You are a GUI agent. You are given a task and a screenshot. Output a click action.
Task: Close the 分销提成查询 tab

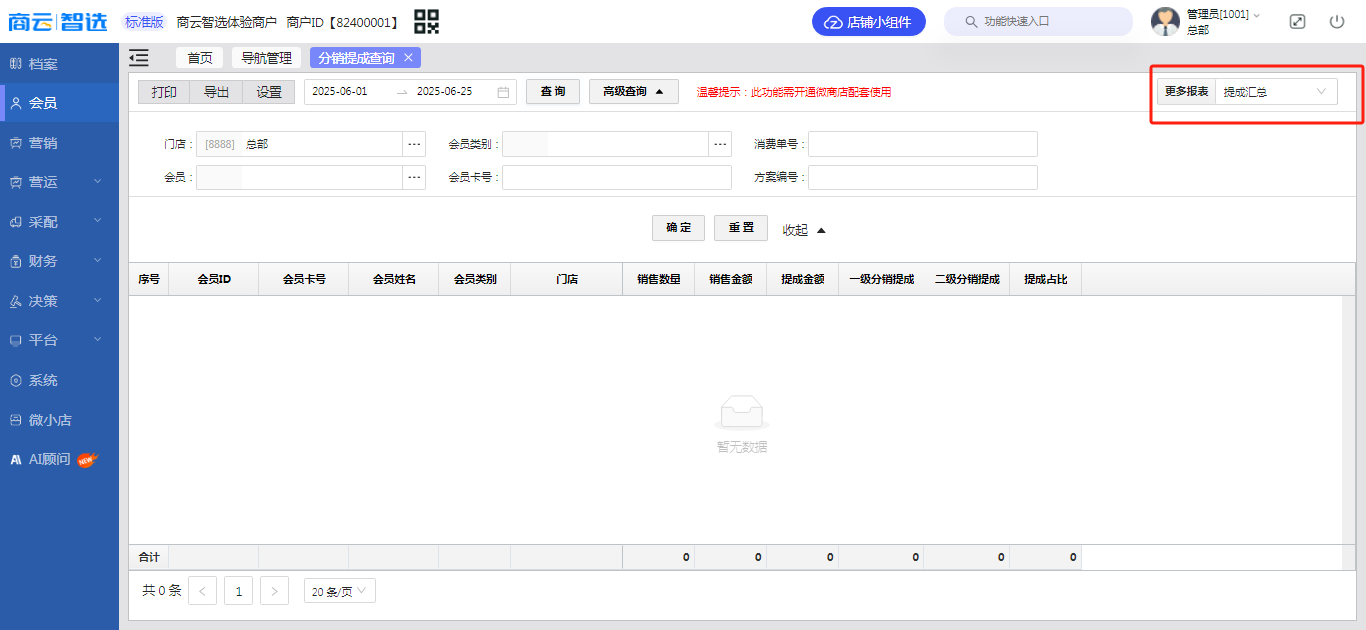point(408,58)
